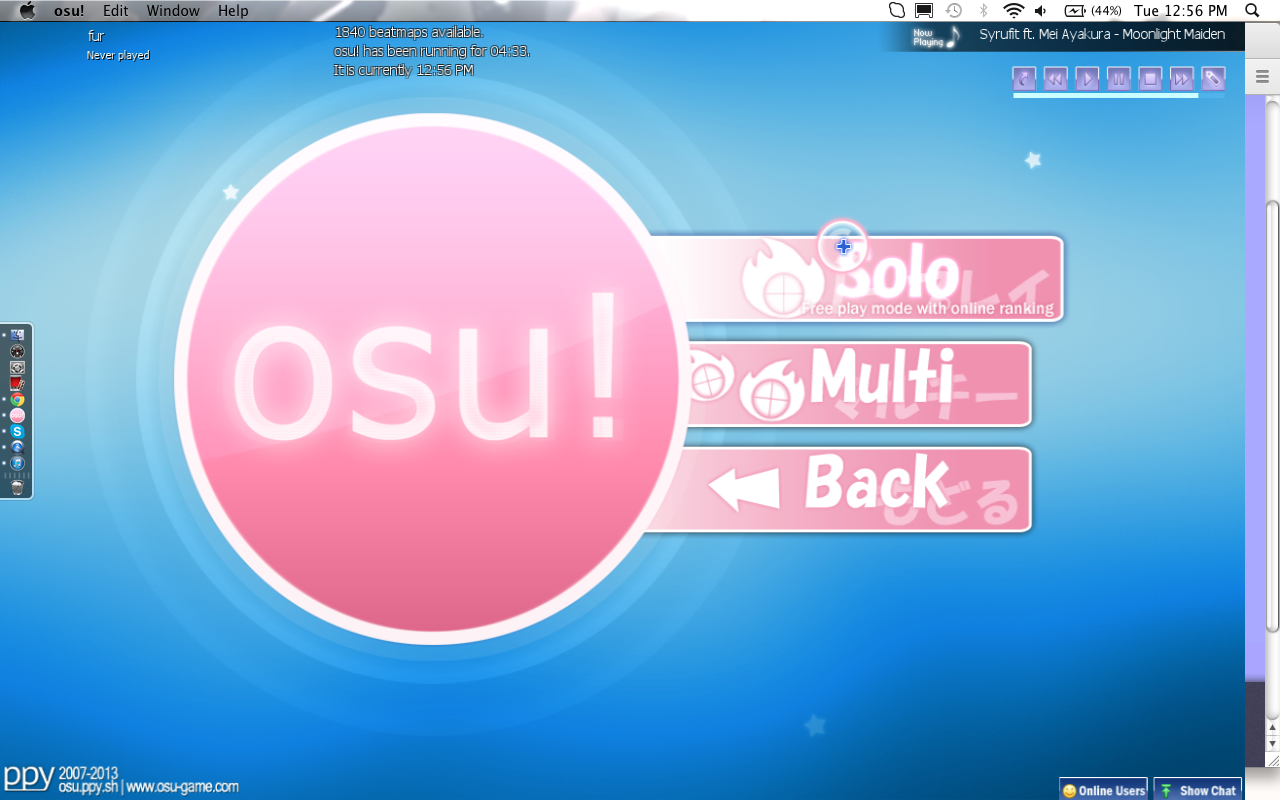Click the menu bar clock Tue 12:56 PM
Viewport: 1280px width, 800px height.
[x=1181, y=11]
